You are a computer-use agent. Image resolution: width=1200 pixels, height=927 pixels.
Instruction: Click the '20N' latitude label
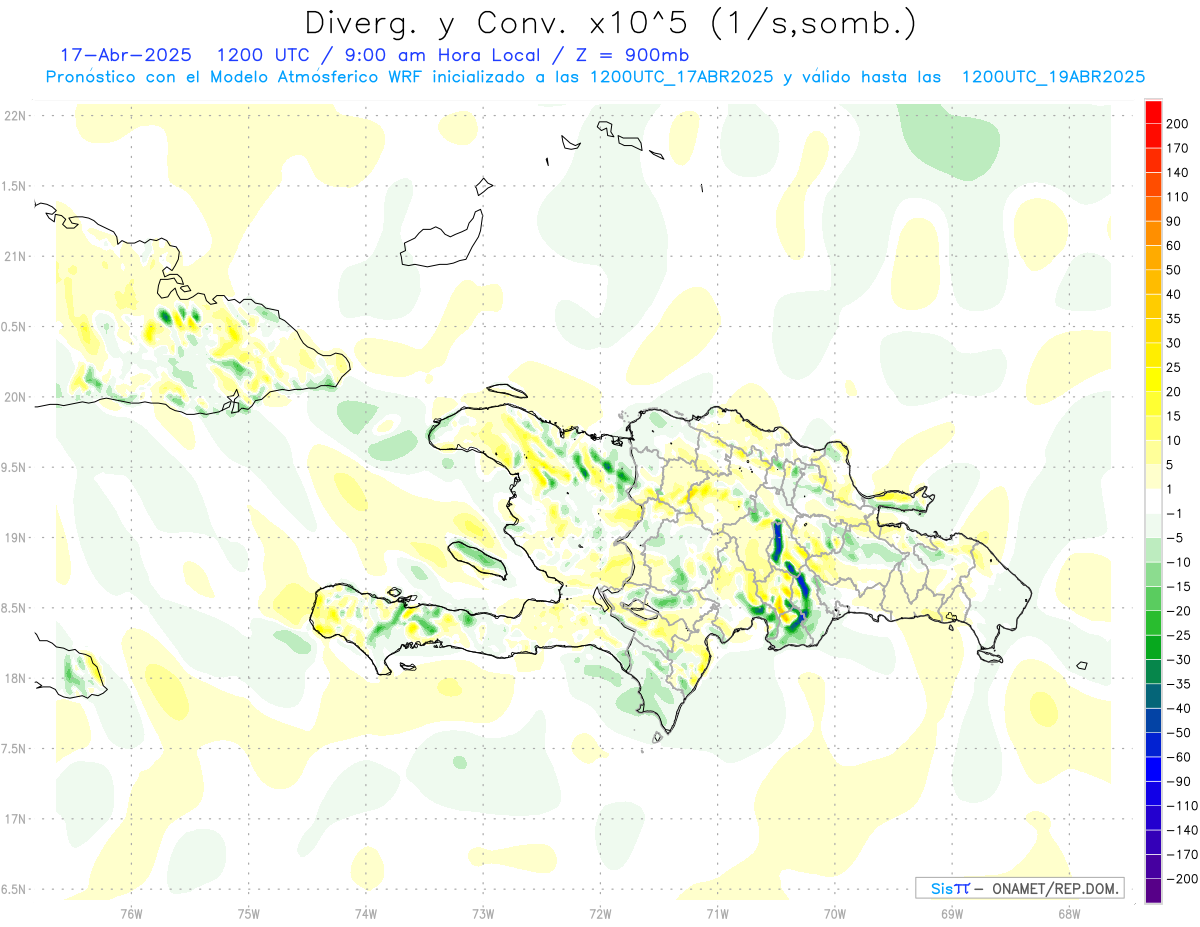click(x=14, y=397)
